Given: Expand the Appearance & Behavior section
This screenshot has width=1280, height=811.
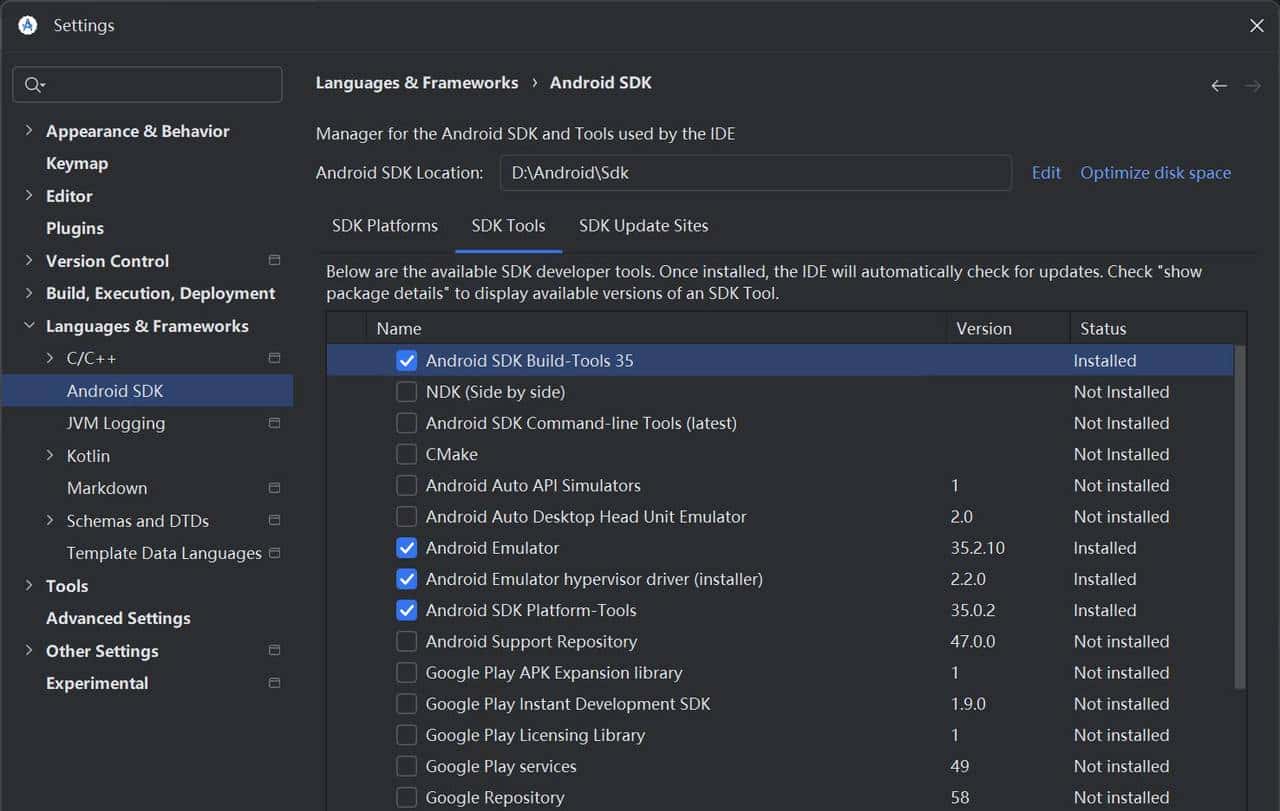Looking at the screenshot, I should coord(28,131).
